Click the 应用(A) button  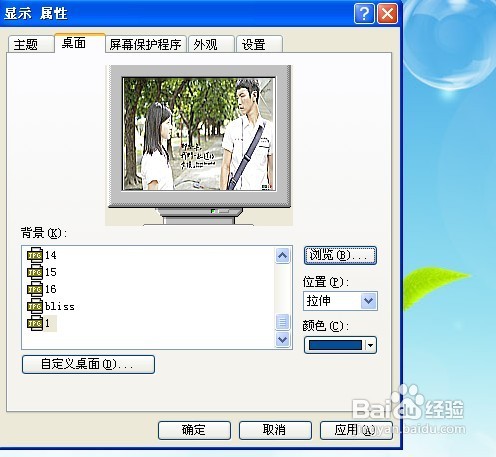coord(356,430)
